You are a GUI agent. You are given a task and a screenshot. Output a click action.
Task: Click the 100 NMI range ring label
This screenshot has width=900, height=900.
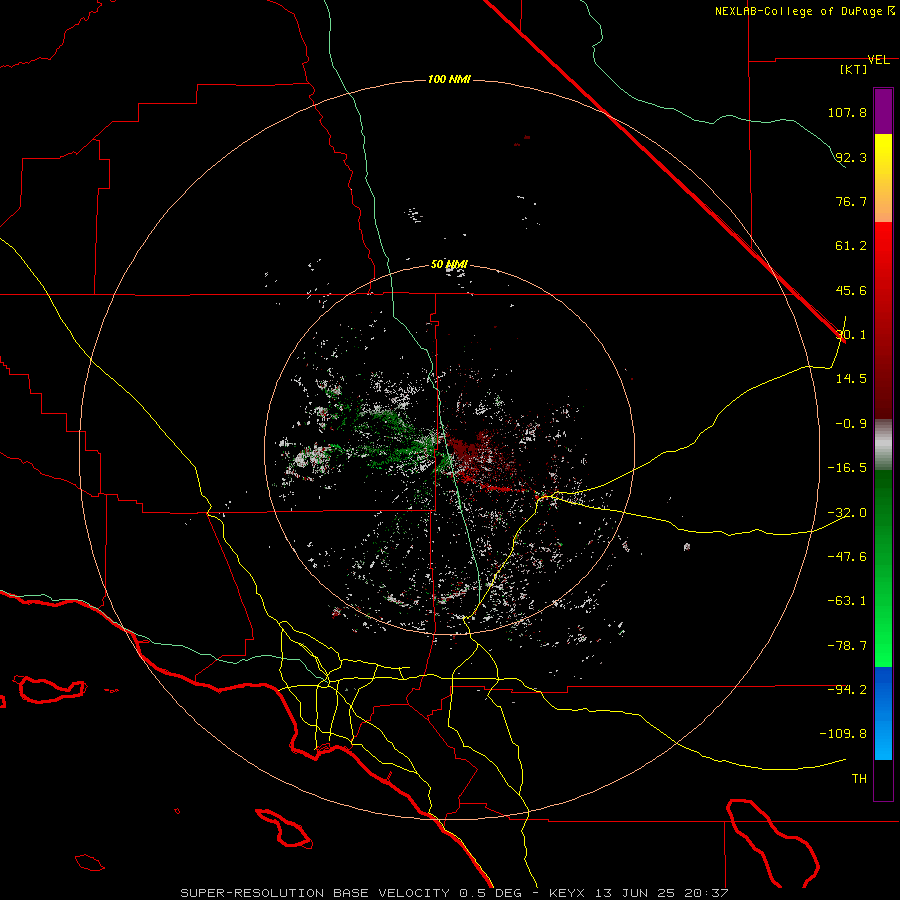pos(449,79)
